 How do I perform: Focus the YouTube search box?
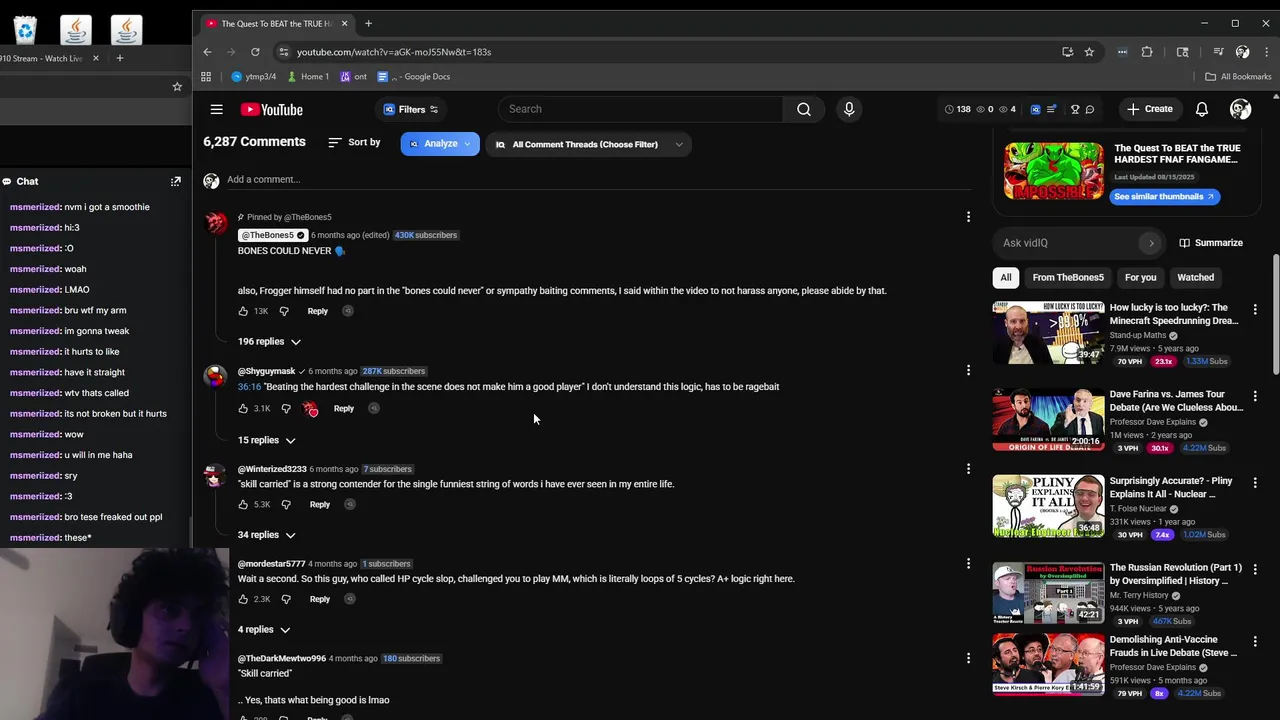click(x=642, y=109)
